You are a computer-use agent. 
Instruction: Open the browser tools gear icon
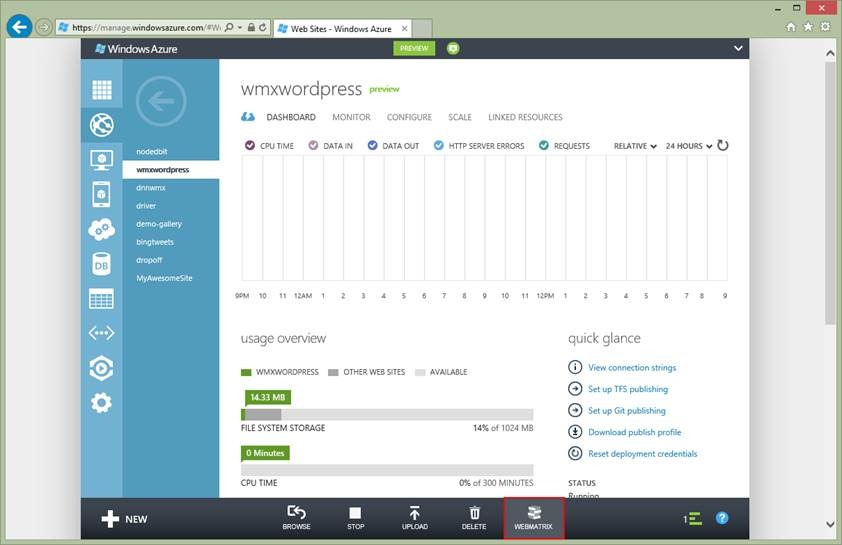click(x=825, y=26)
